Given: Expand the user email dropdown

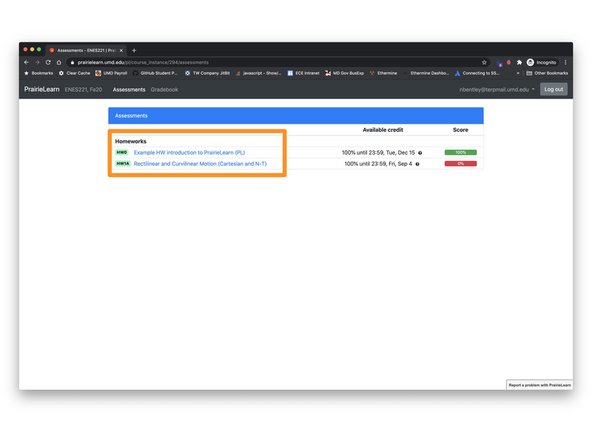Looking at the screenshot, I should click(x=497, y=89).
